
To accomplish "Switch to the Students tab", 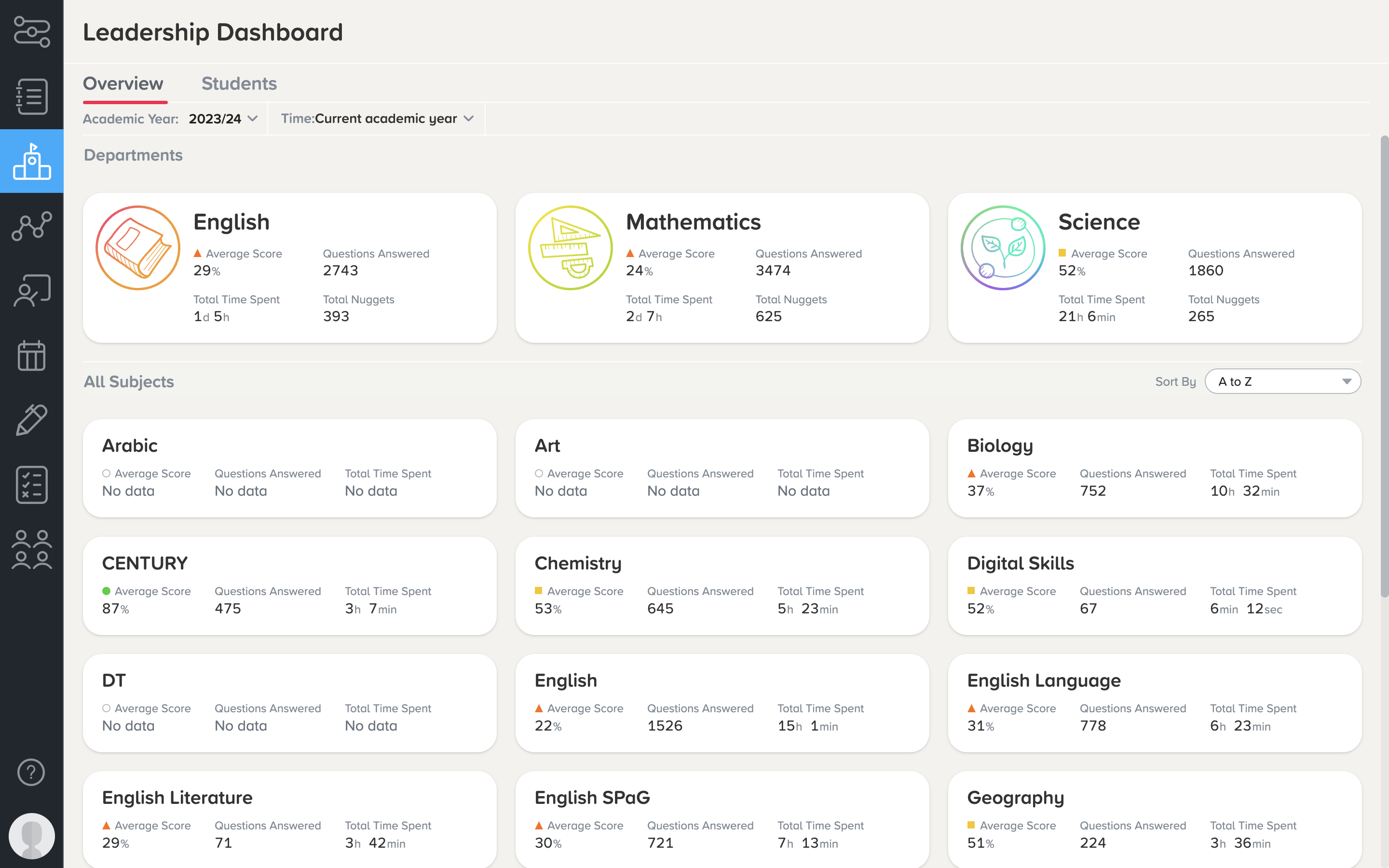I will tap(239, 84).
